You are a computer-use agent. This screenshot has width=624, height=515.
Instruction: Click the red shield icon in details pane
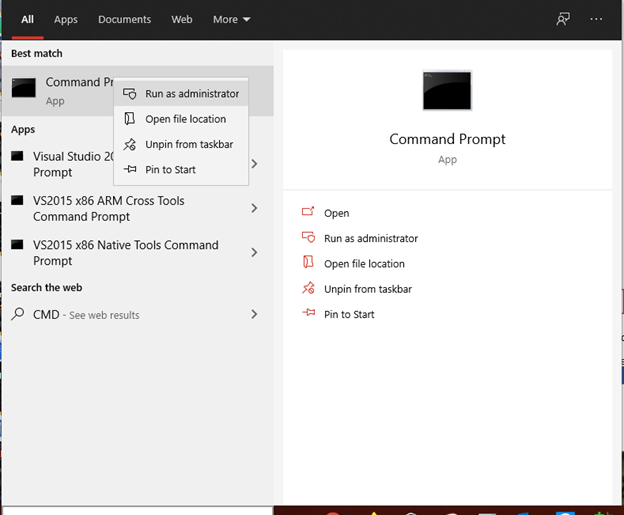tap(308, 237)
